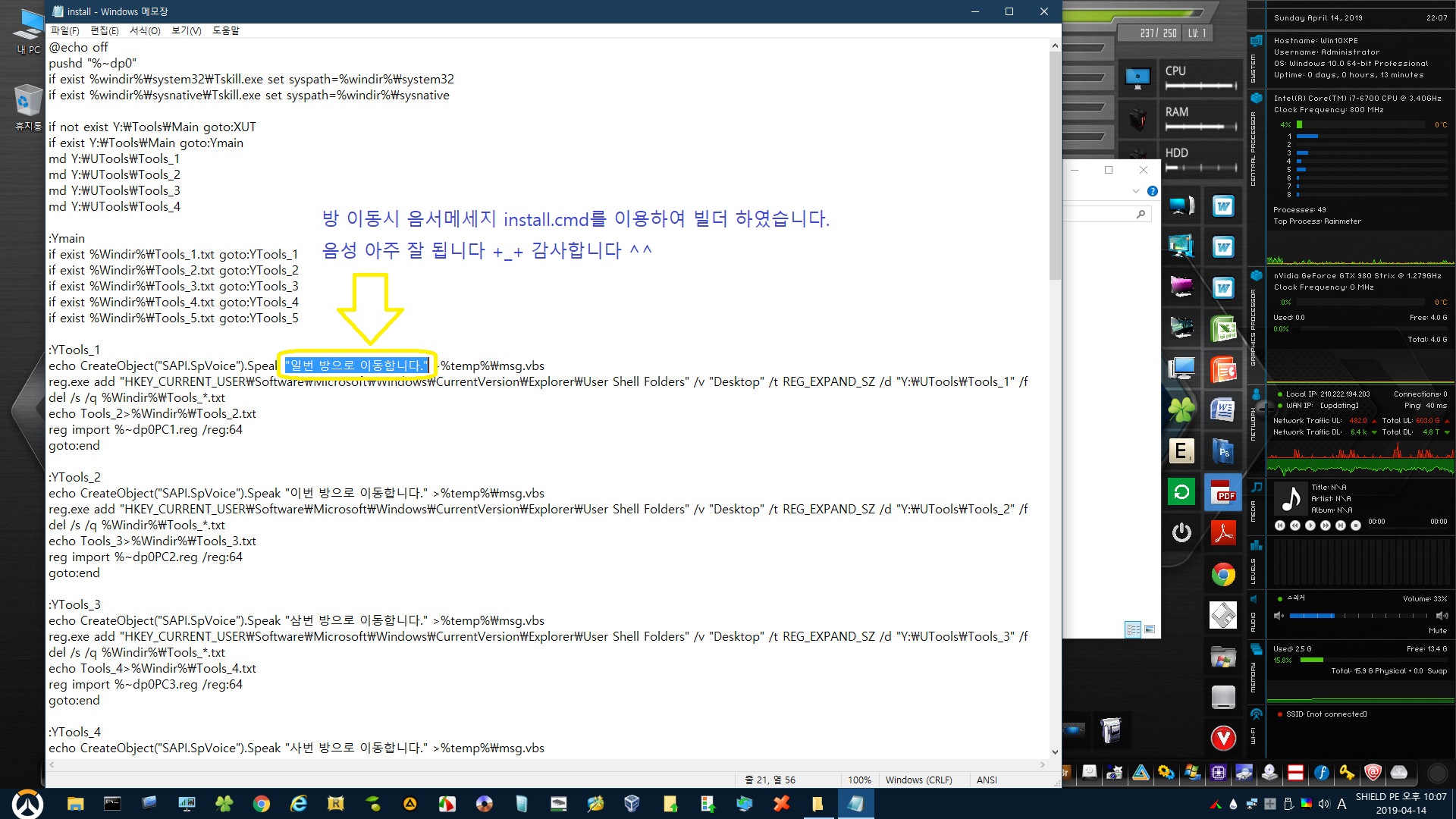The height and width of the screenshot is (819, 1456).
Task: Click the Windows flag icon in bottom dock
Action: click(x=1192, y=772)
